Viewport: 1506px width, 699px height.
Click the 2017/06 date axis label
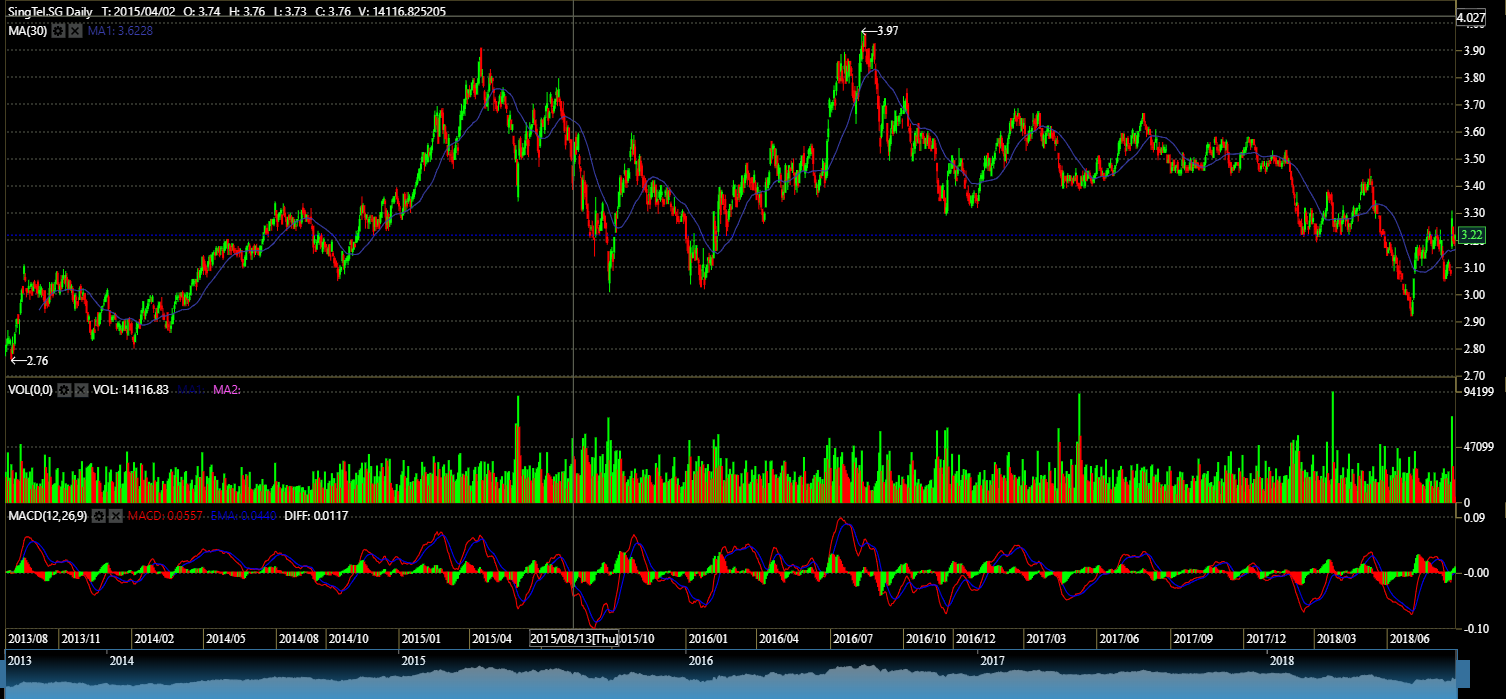coord(1118,639)
